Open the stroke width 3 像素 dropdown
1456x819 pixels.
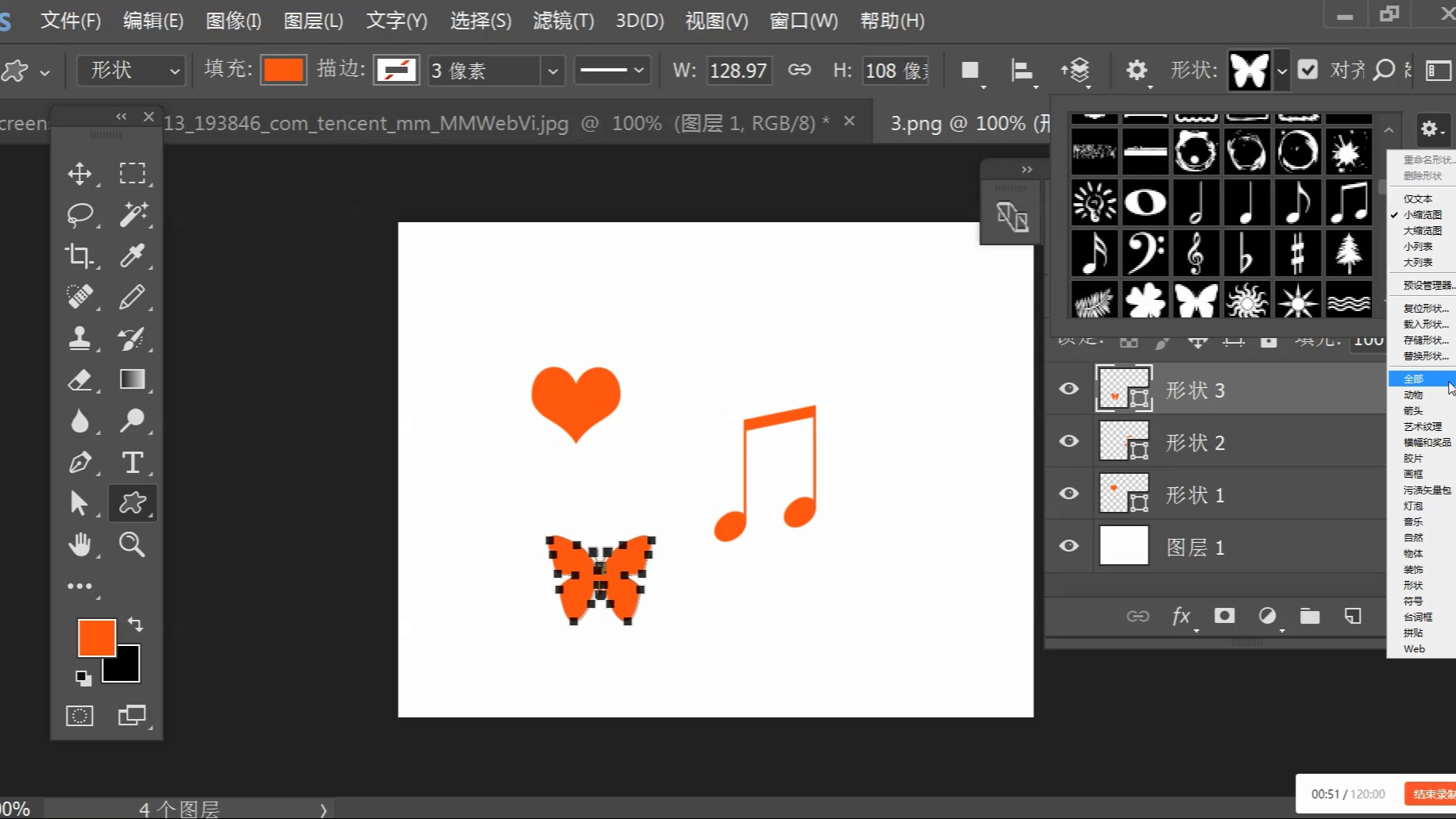click(553, 71)
